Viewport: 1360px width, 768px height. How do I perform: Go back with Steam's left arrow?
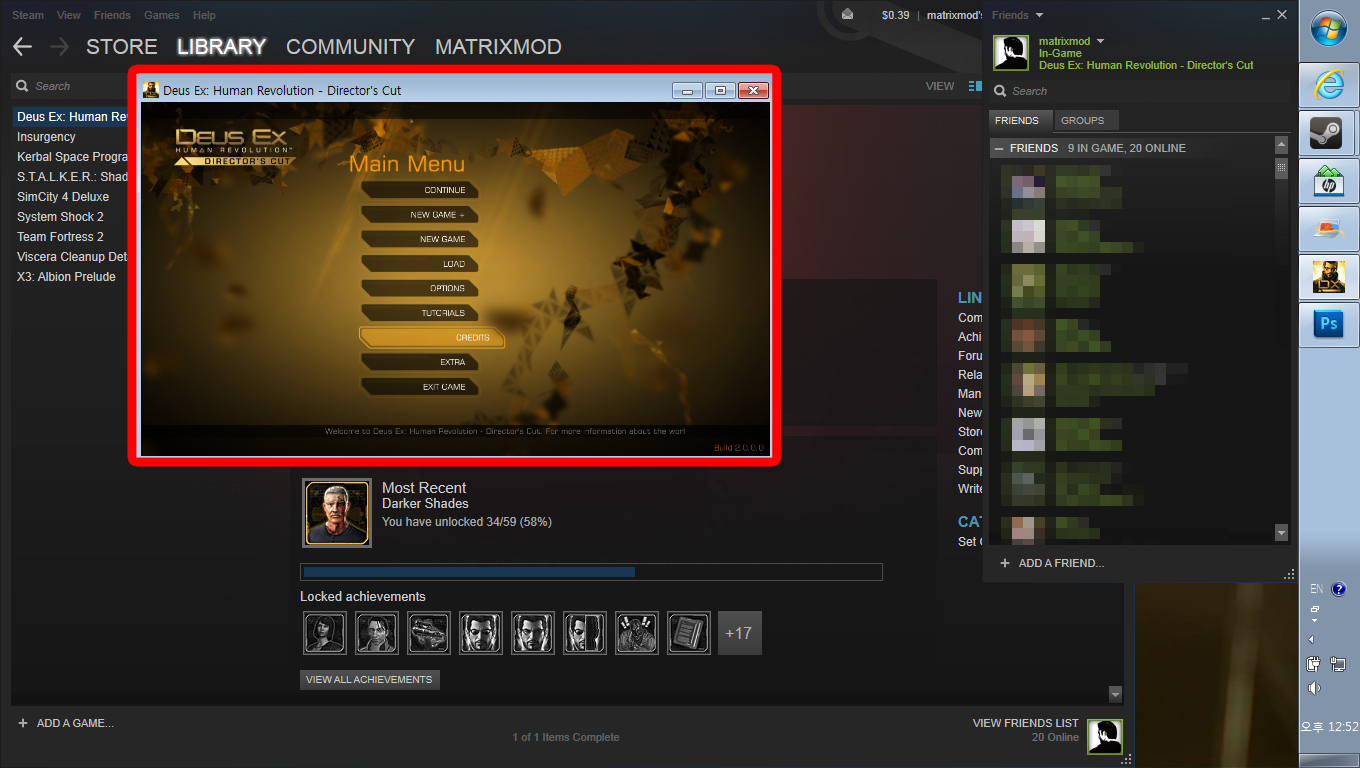coord(22,47)
